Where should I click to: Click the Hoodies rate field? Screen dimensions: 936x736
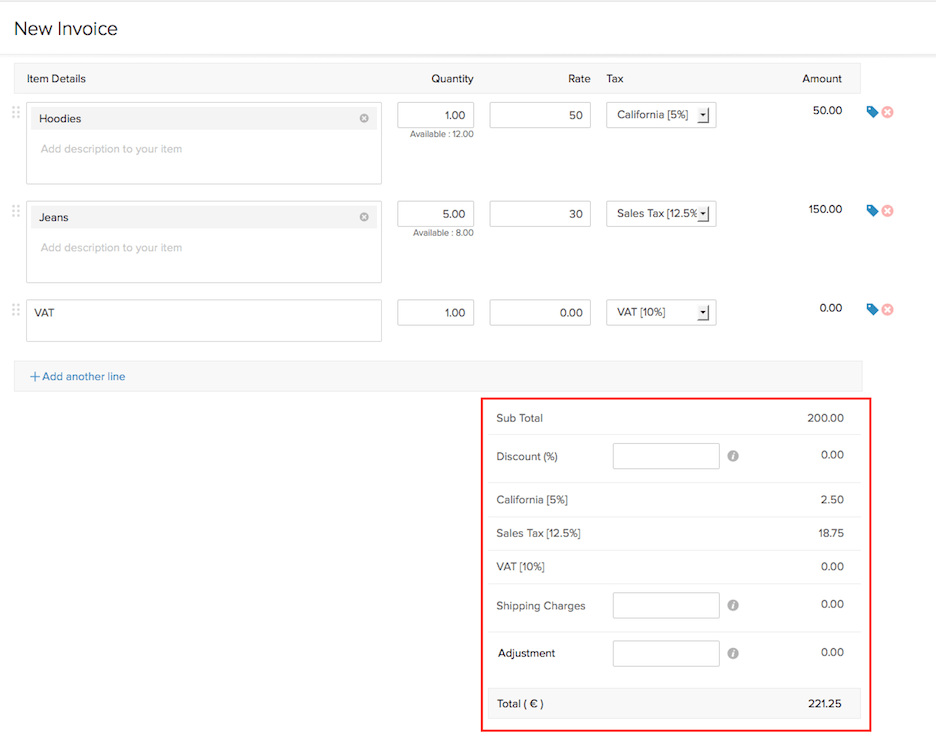click(540, 115)
